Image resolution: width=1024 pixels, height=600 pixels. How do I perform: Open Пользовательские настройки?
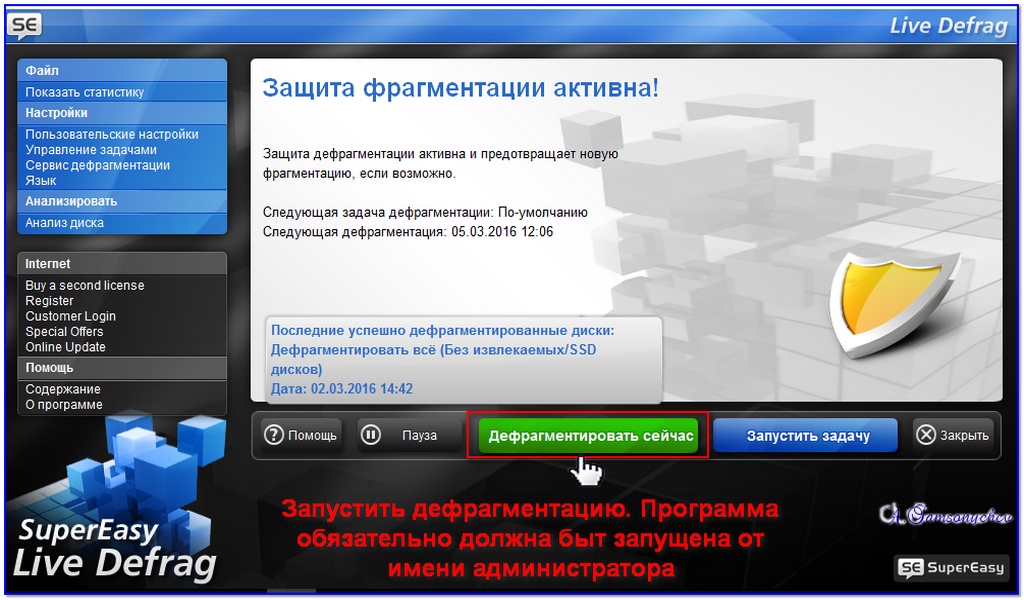112,134
